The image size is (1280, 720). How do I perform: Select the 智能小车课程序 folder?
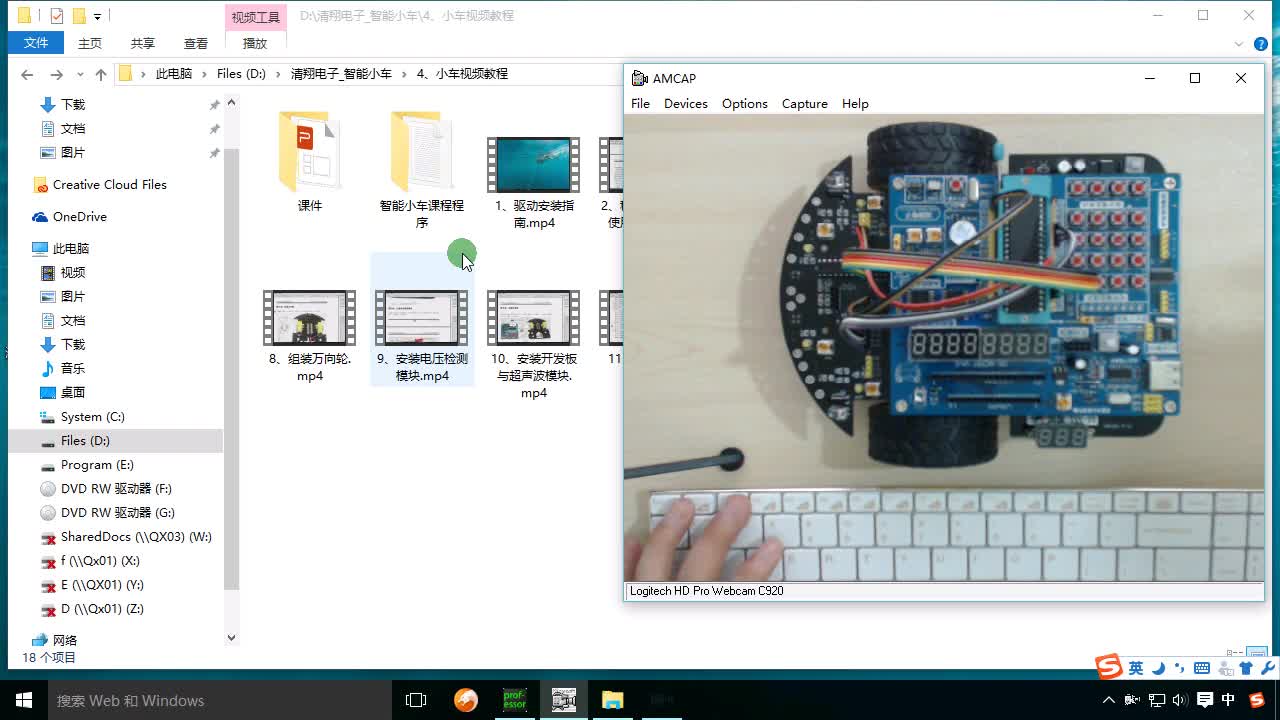[x=421, y=170]
